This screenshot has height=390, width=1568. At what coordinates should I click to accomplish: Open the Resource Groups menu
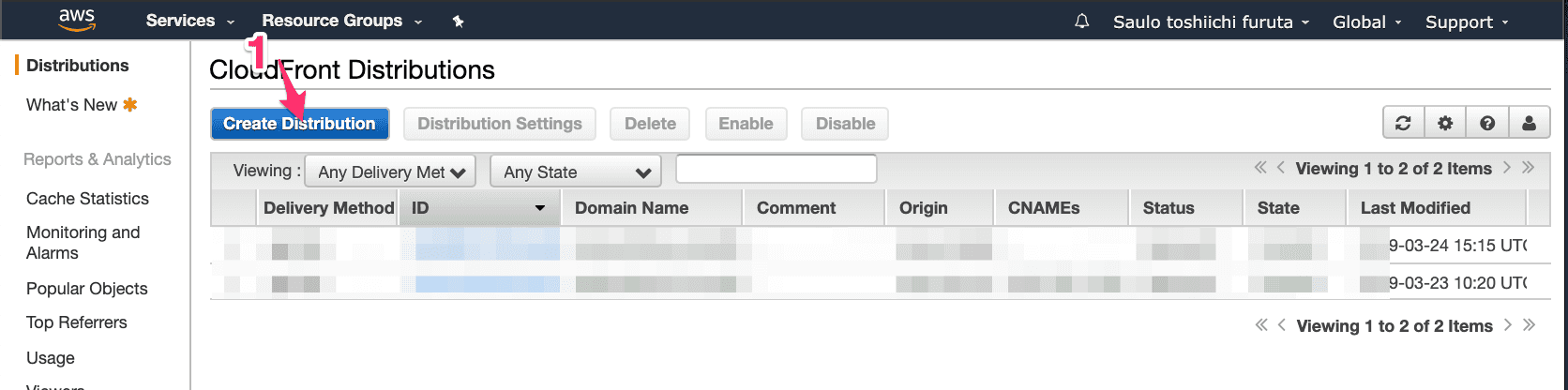[x=342, y=21]
